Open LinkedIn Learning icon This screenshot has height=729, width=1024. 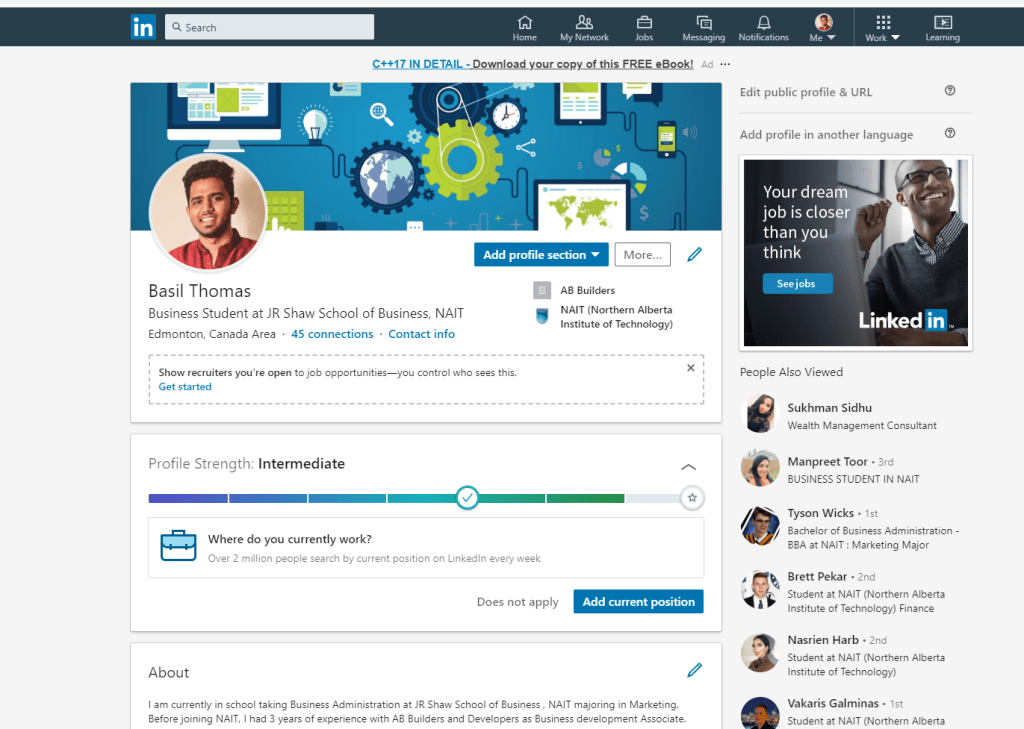[942, 23]
